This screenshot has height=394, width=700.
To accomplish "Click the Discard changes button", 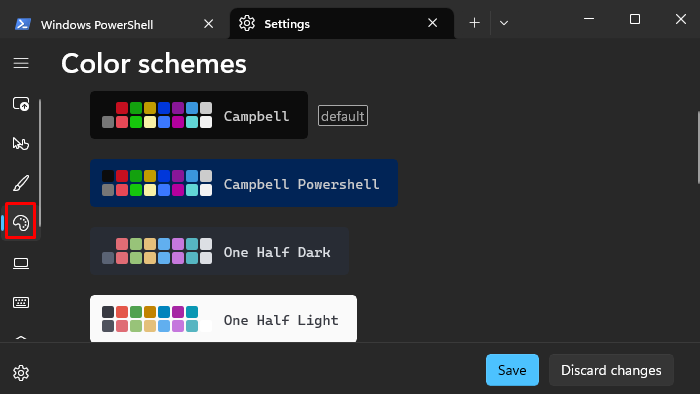I will pyautogui.click(x=611, y=370).
